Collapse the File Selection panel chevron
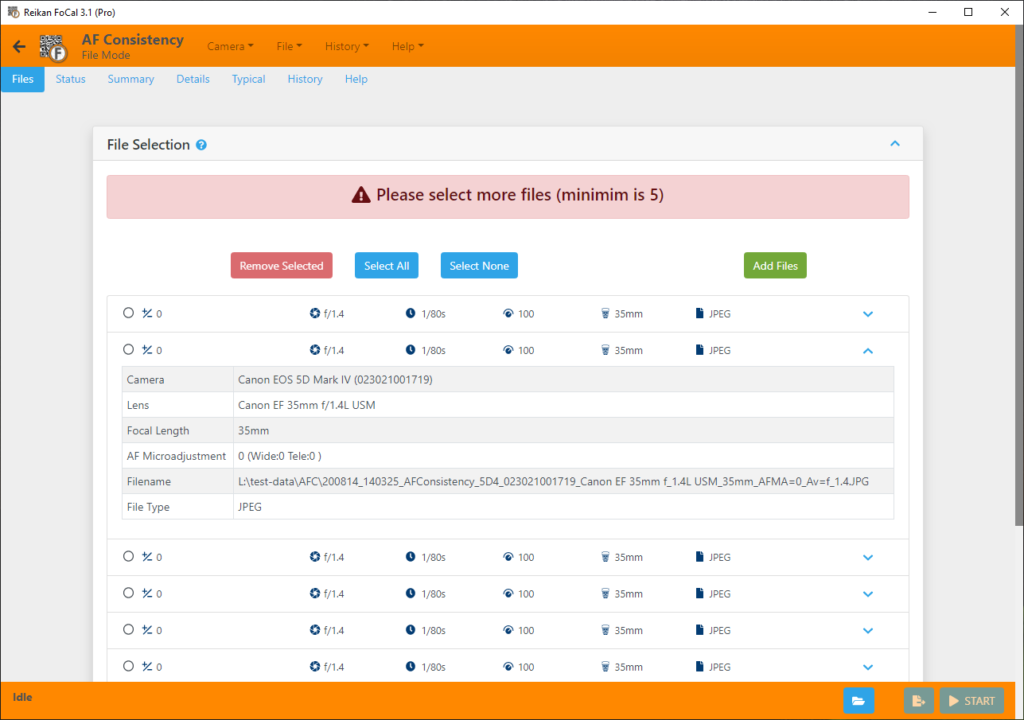 click(895, 144)
